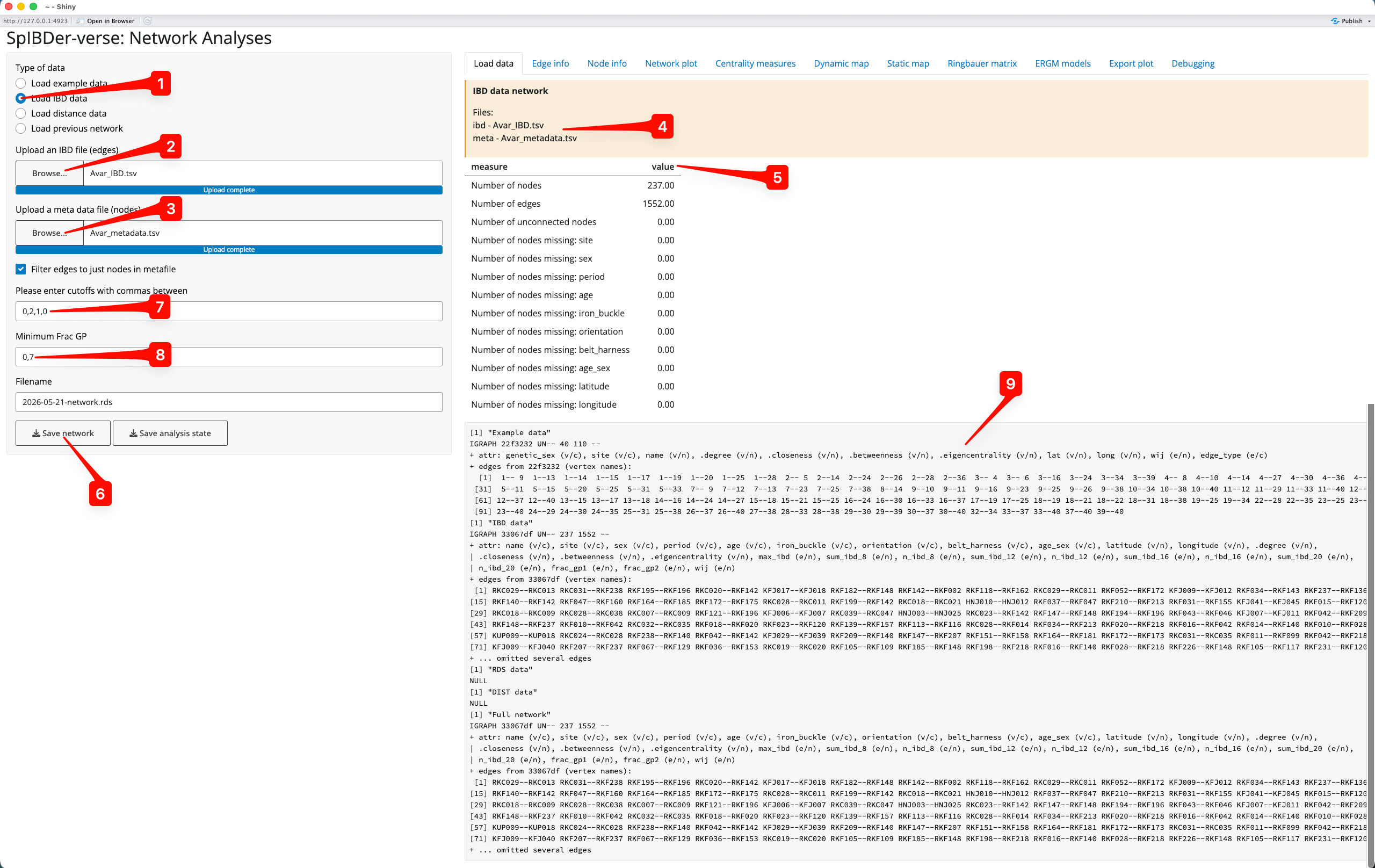This screenshot has height=868, width=1375.
Task: Open the Static map tab
Action: (x=908, y=63)
